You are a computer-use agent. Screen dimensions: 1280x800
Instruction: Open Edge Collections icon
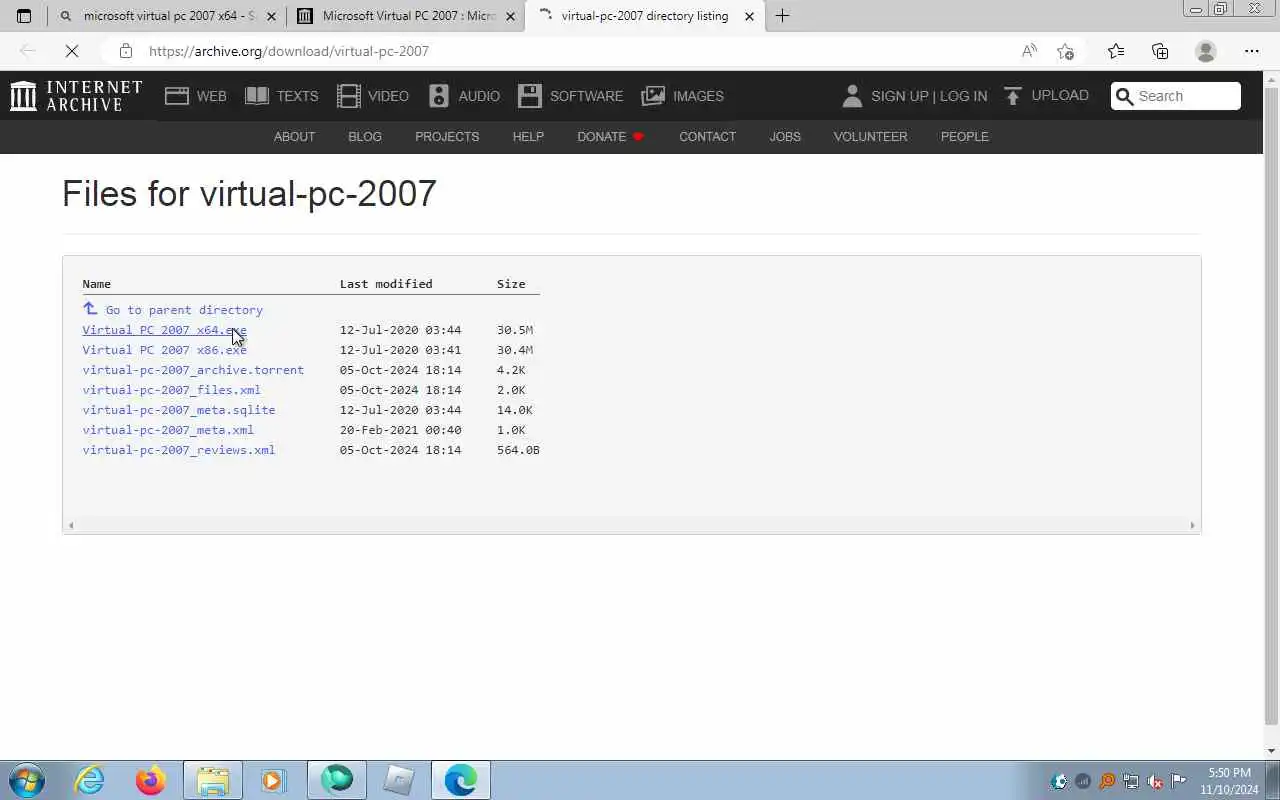[x=1160, y=51]
